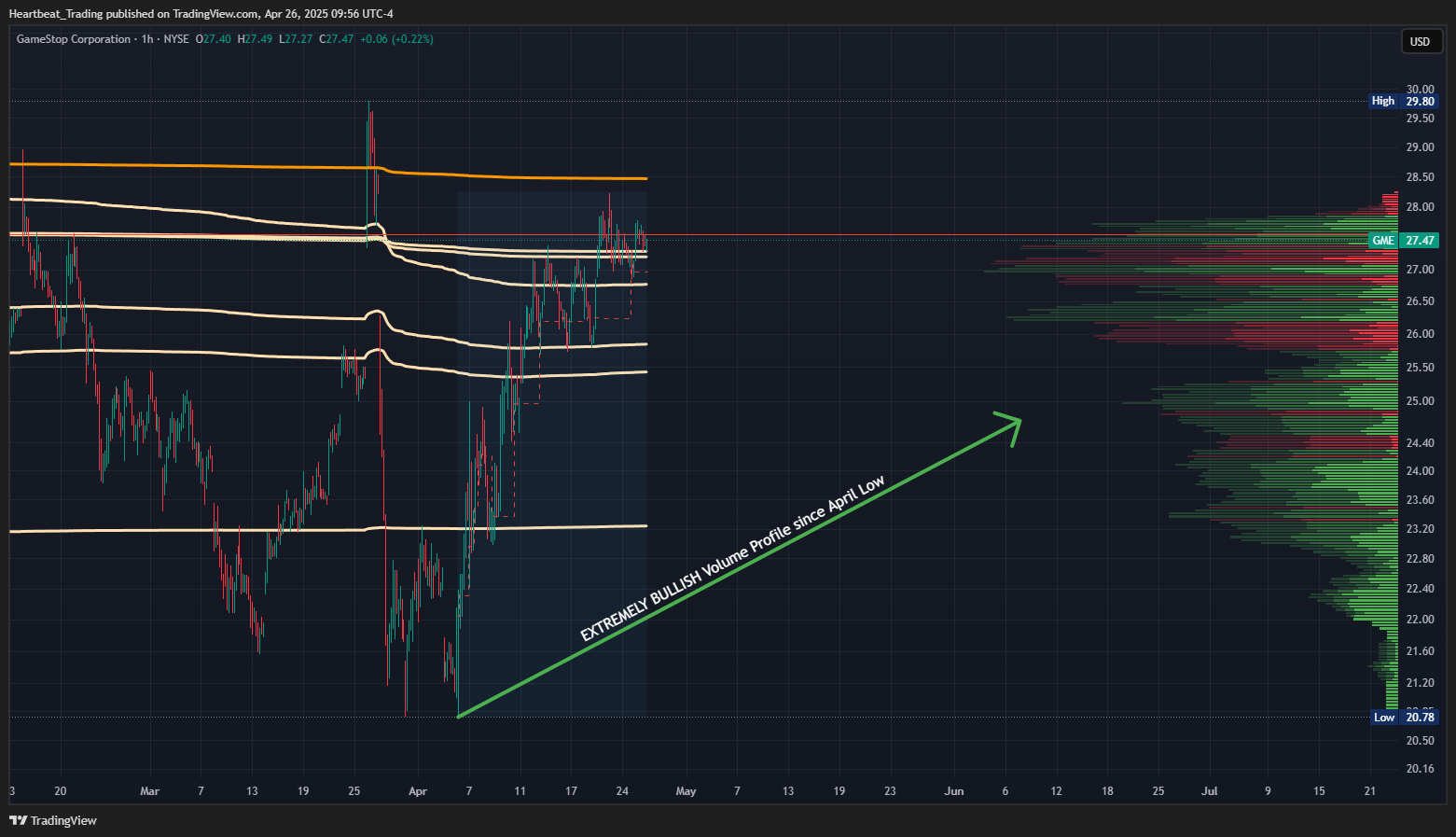Click the 24 date label on the time axis
This screenshot has width=1456, height=837.
(622, 791)
